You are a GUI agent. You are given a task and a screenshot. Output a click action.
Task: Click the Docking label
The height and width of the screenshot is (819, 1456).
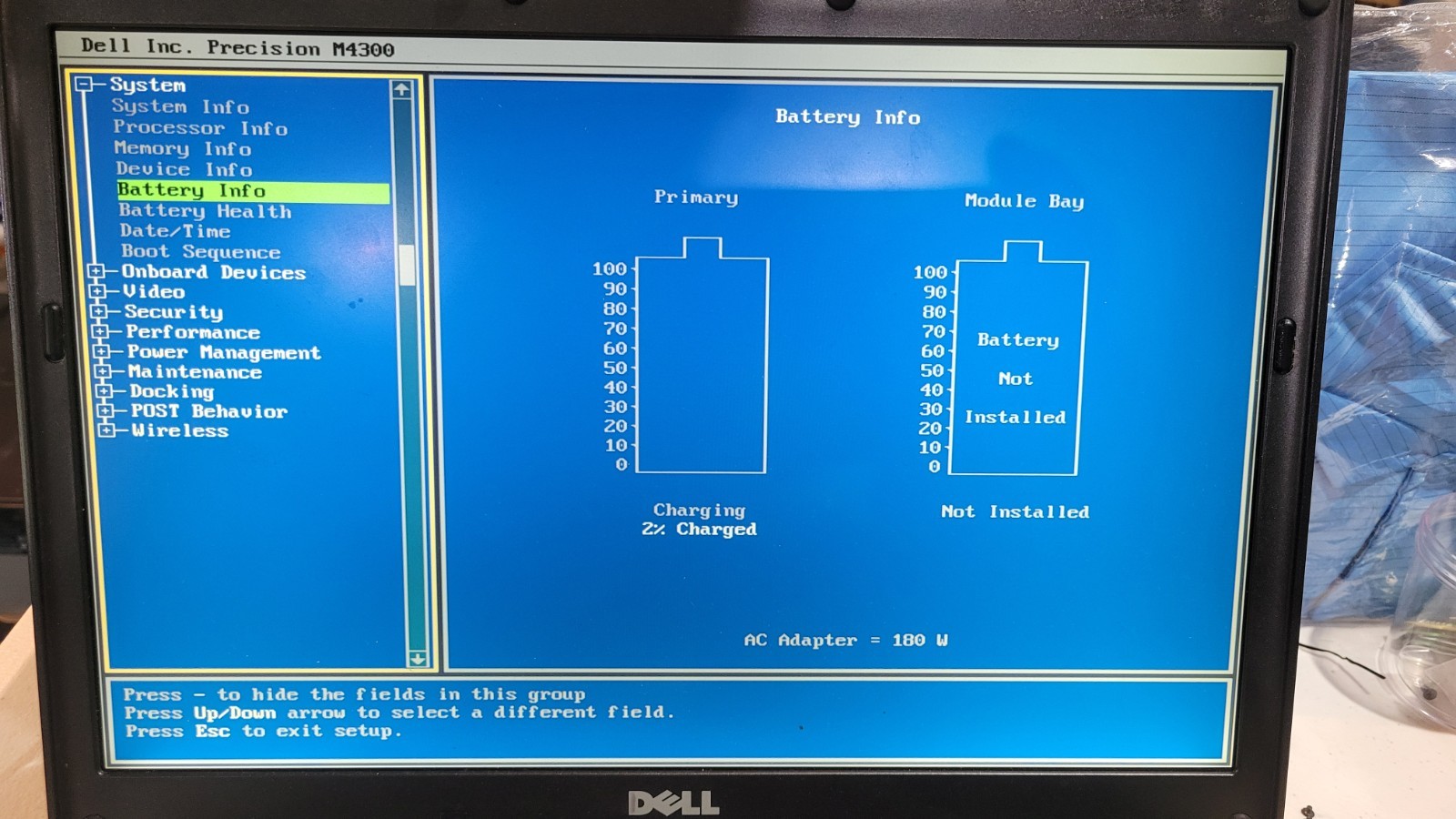click(172, 391)
